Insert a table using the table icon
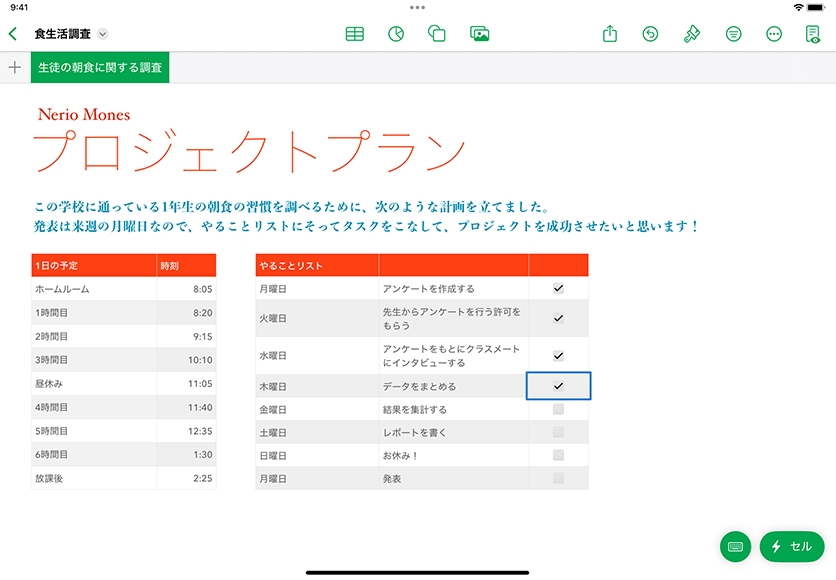Image resolution: width=836 pixels, height=580 pixels. [x=354, y=34]
